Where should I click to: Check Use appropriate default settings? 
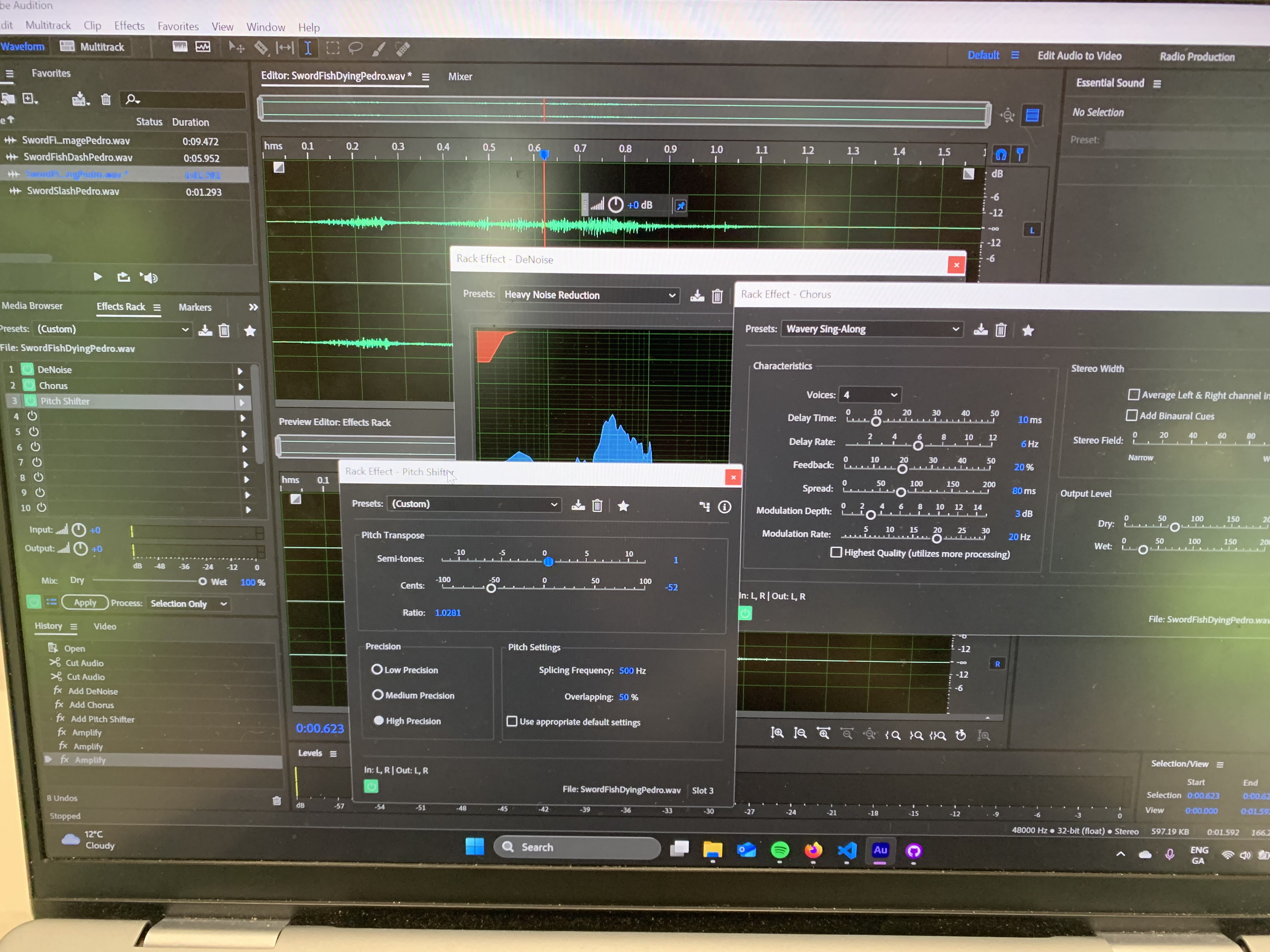tap(512, 721)
